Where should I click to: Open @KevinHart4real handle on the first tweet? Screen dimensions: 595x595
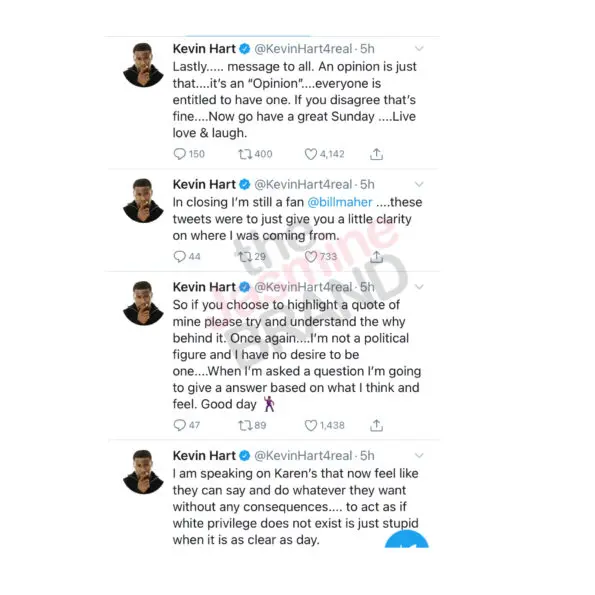click(303, 49)
